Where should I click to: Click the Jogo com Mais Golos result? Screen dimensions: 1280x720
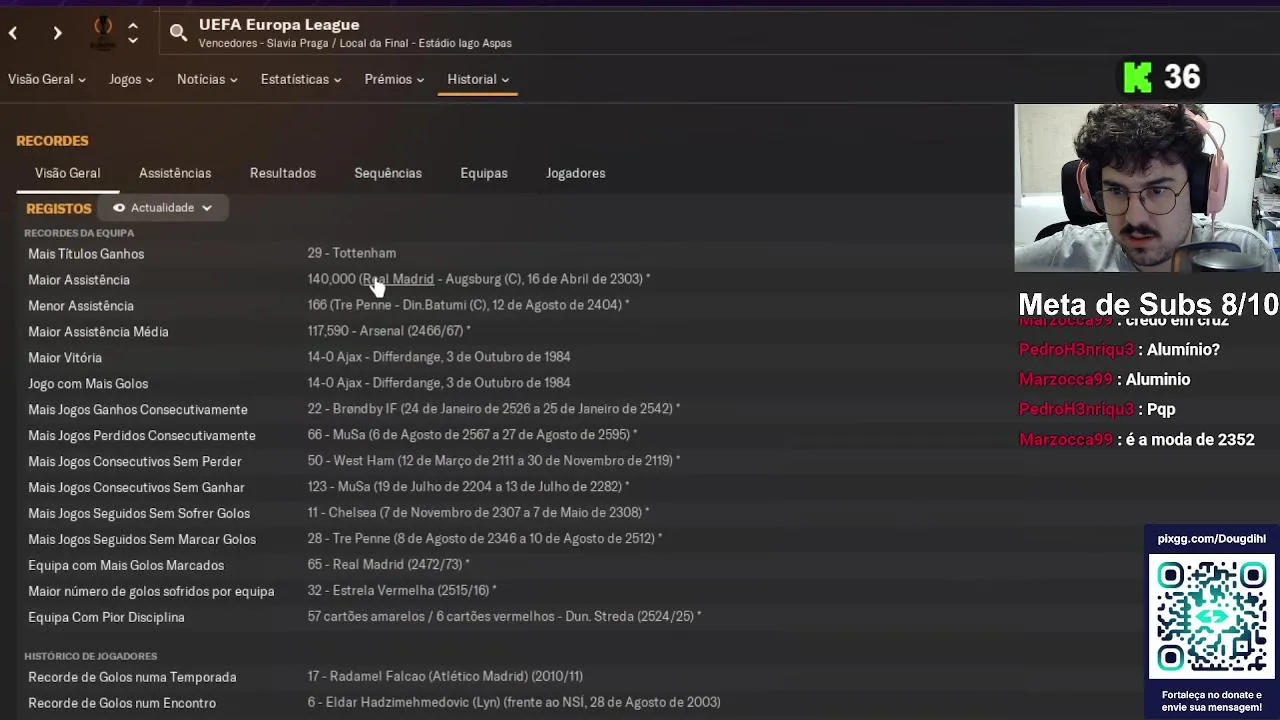click(439, 383)
